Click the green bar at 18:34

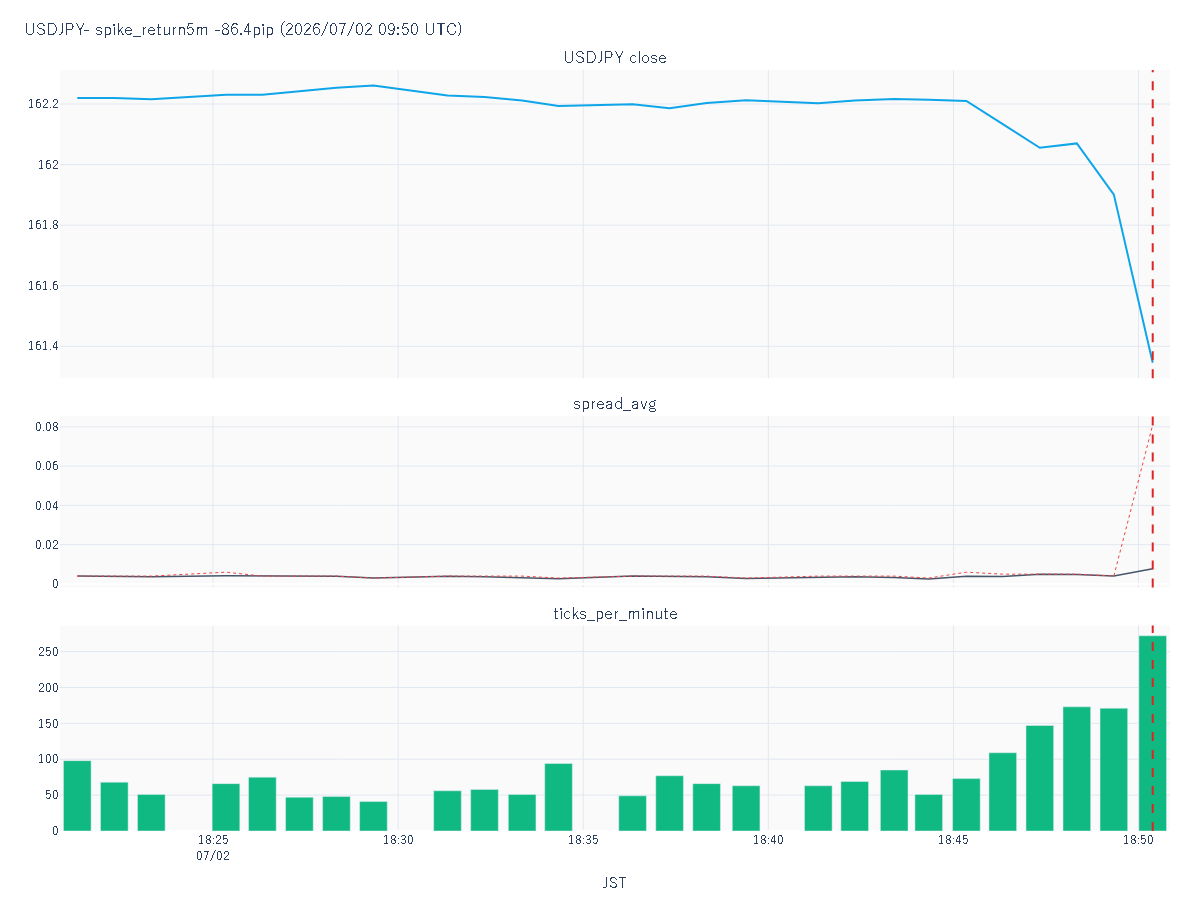point(558,797)
